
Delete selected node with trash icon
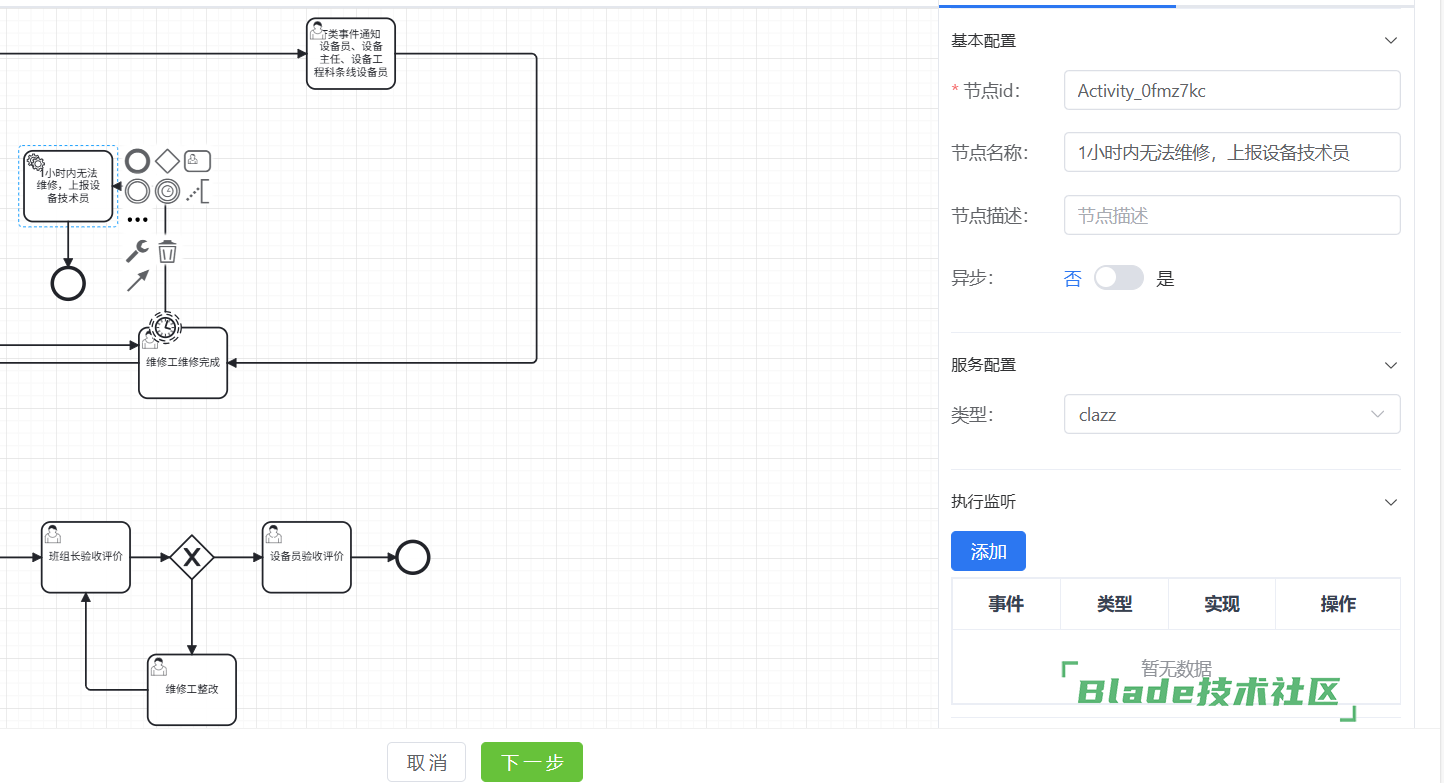(x=167, y=251)
